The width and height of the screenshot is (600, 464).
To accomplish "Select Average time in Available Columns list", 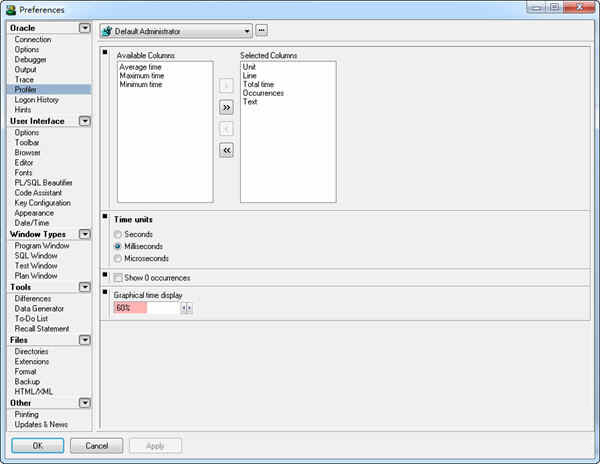I will tap(140, 65).
